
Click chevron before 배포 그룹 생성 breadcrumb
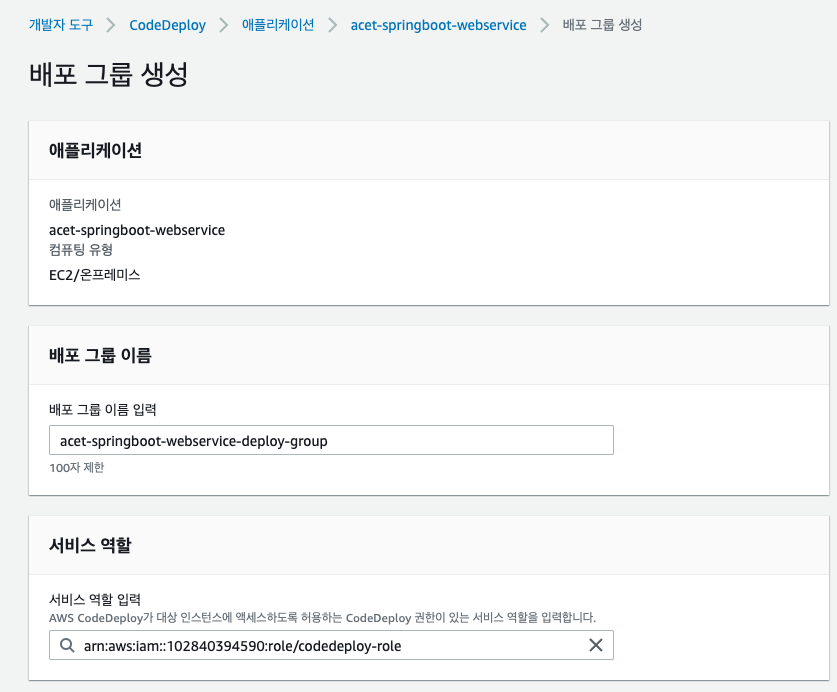(544, 25)
